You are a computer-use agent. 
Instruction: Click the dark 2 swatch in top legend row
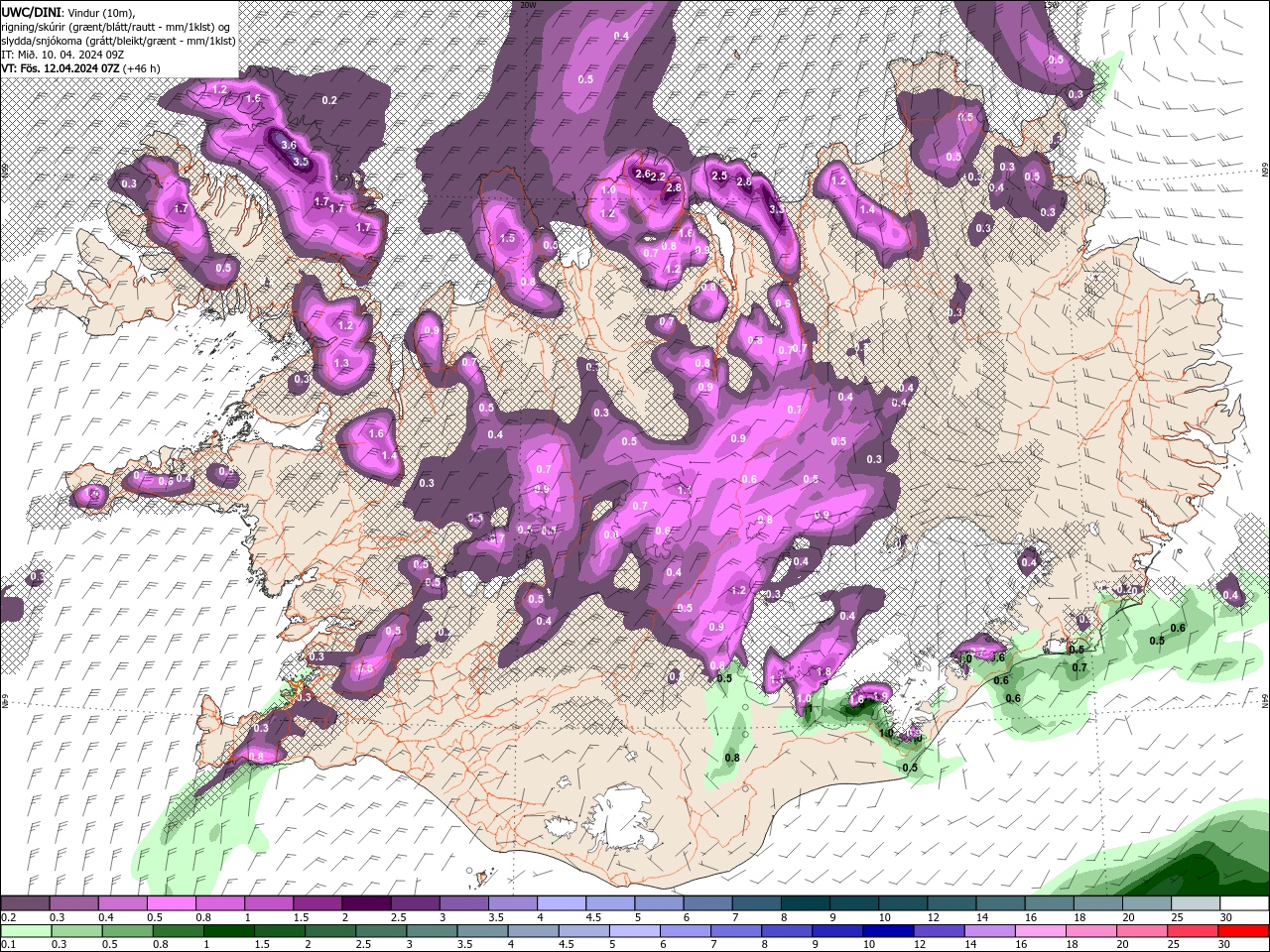click(x=366, y=903)
